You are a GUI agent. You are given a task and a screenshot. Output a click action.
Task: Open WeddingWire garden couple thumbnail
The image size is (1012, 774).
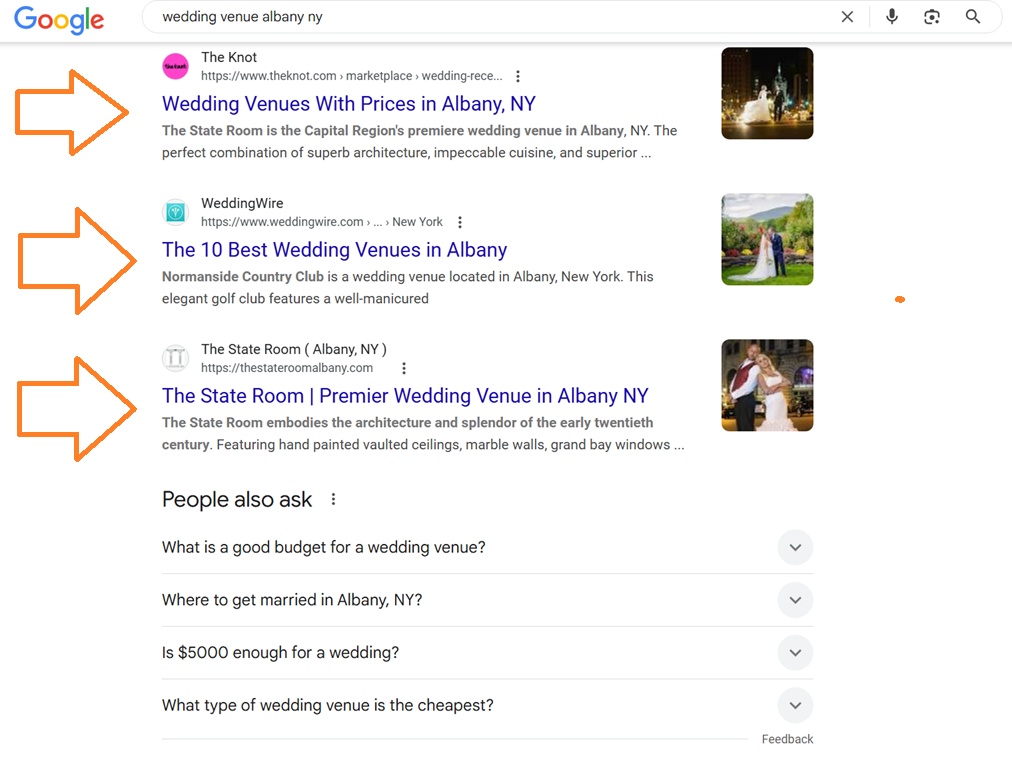767,239
